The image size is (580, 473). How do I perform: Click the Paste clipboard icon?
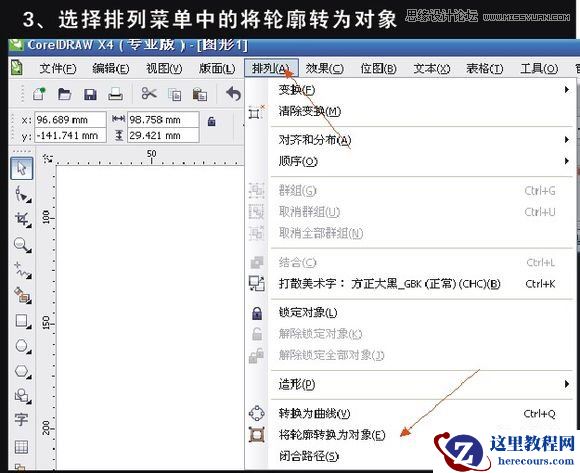pos(200,94)
